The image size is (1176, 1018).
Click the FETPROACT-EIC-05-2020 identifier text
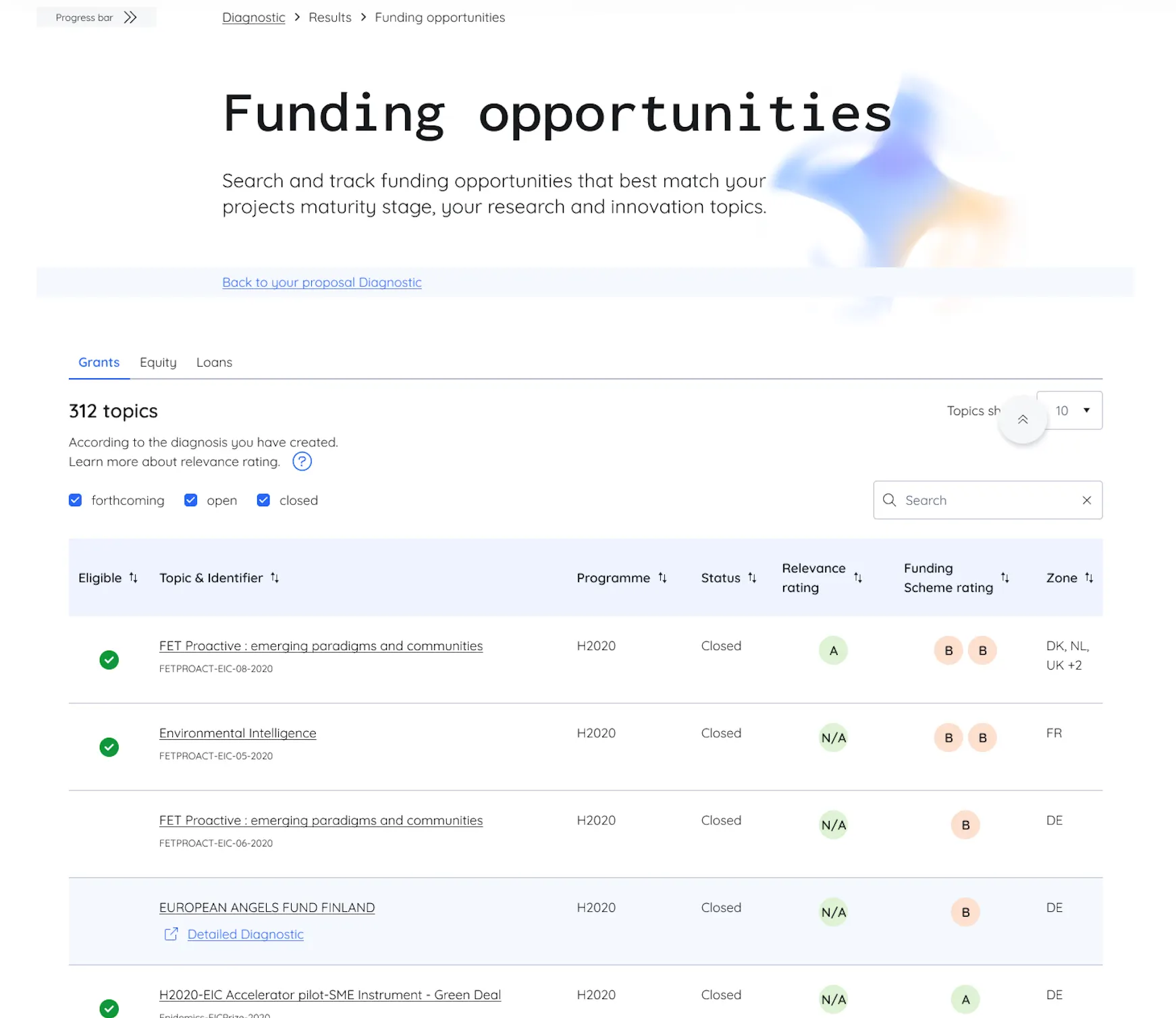pos(216,756)
